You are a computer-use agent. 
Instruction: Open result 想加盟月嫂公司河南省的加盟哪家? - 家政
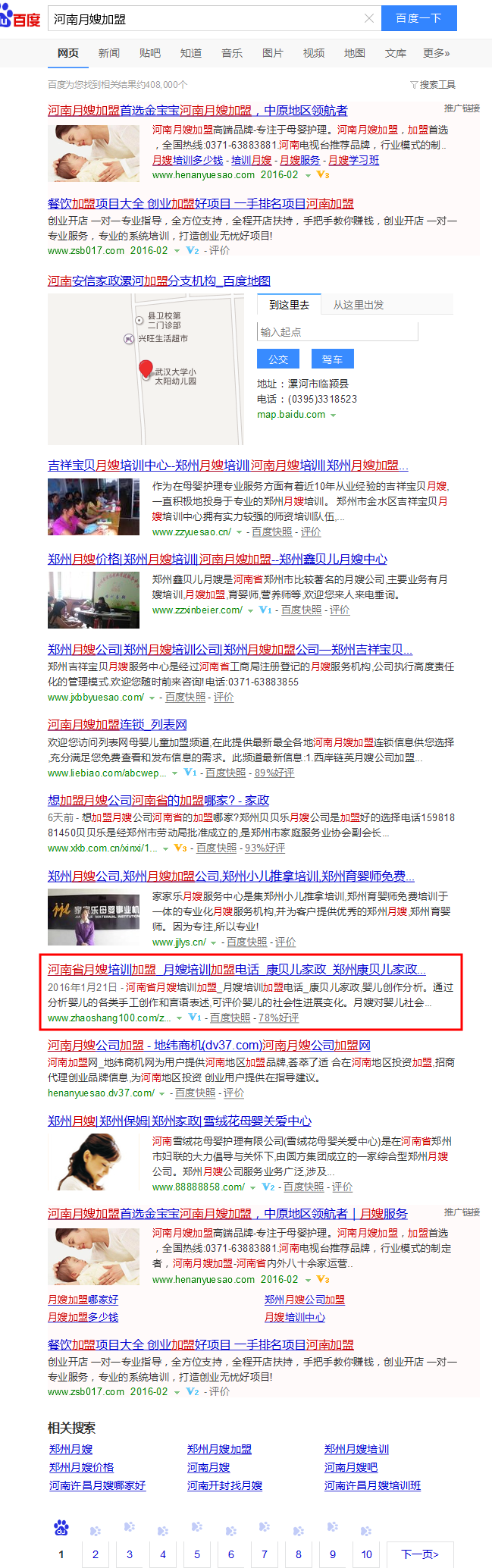[158, 800]
